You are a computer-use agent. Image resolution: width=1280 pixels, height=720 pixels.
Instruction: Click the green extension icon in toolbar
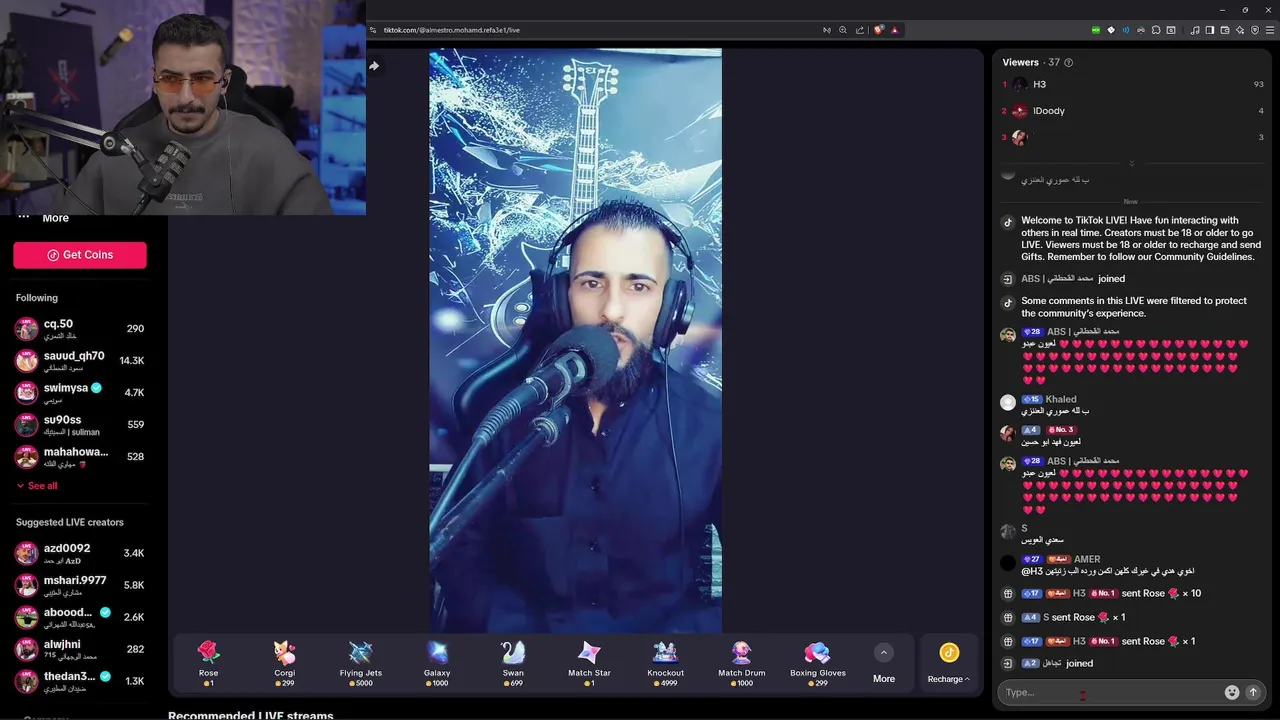1096,30
